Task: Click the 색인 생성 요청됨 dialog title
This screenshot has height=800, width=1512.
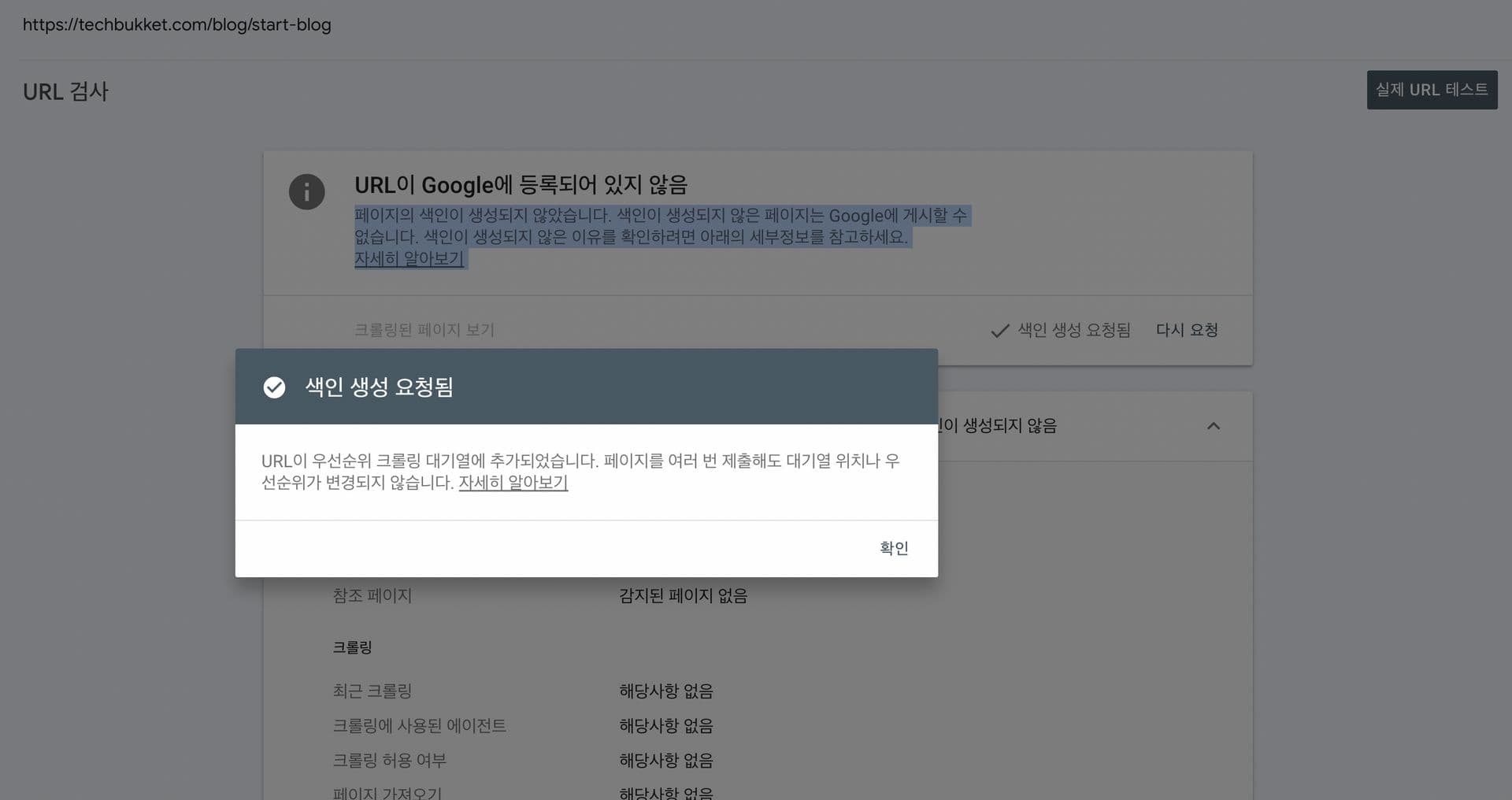Action: [x=379, y=387]
